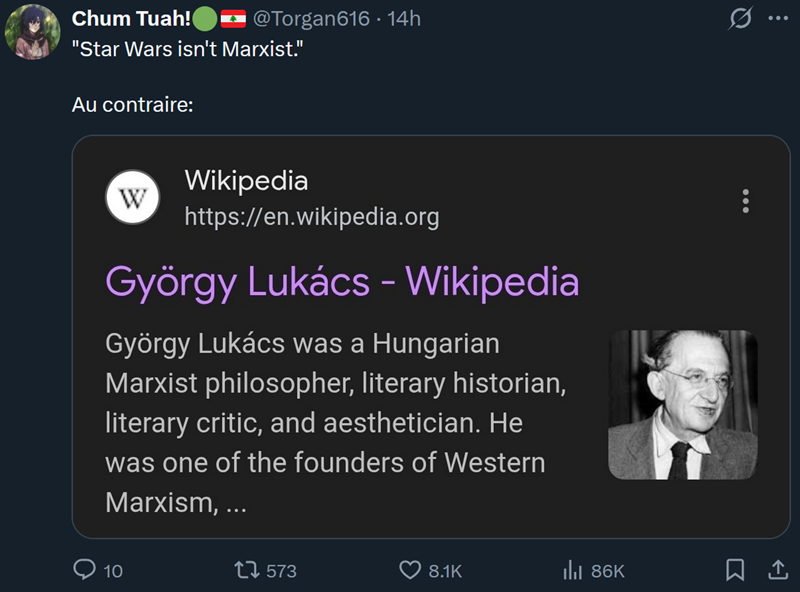This screenshot has height=592, width=800.
Task: Click the Wikipedia W logo icon
Action: coord(133,198)
